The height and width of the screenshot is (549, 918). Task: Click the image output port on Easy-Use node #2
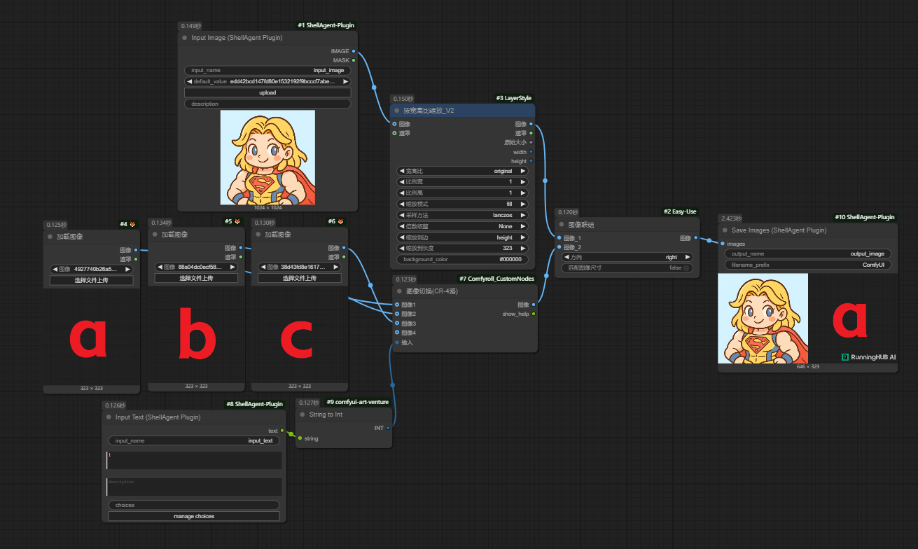coord(696,238)
